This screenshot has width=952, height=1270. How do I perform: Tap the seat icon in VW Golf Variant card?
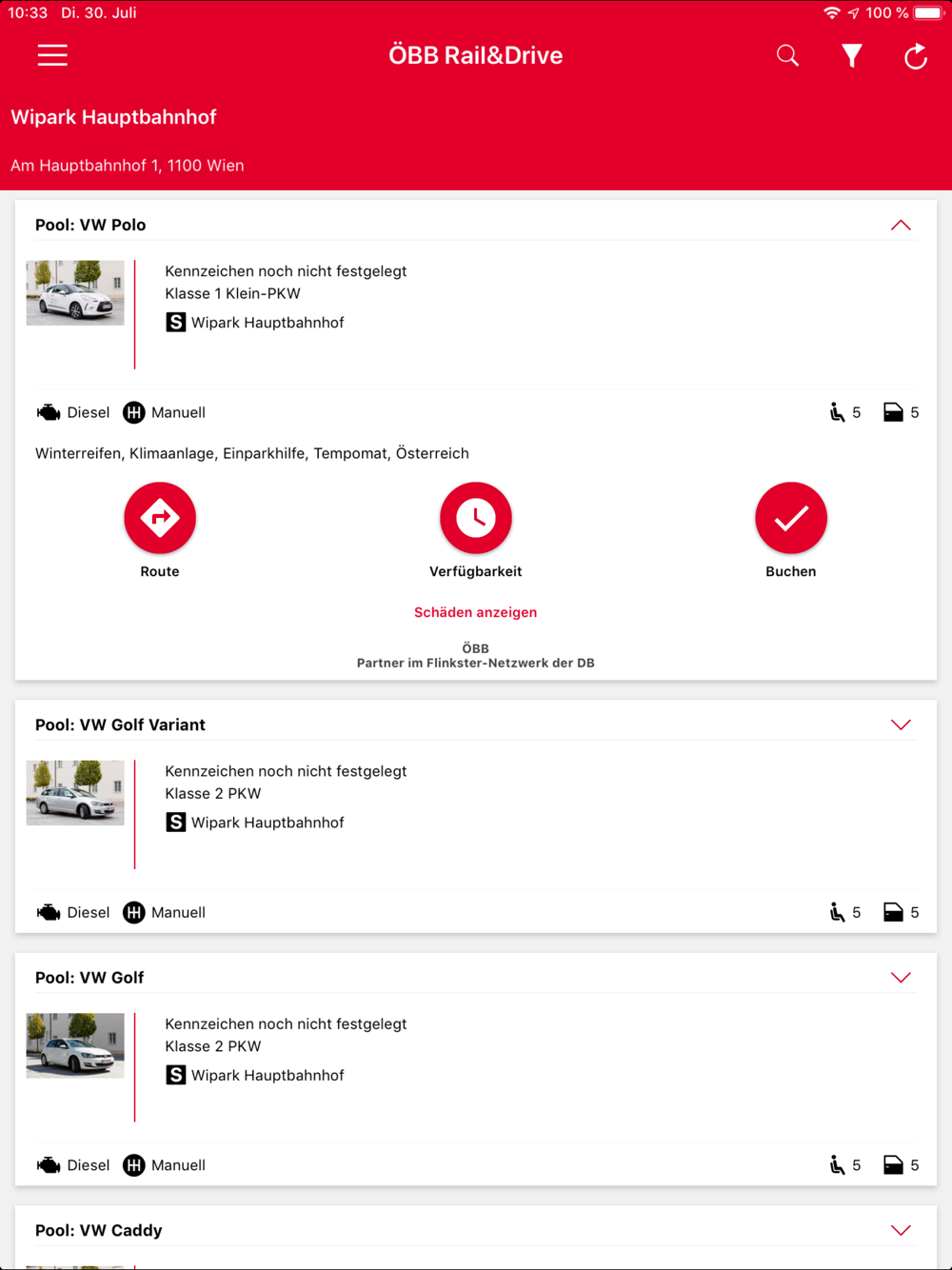(837, 912)
